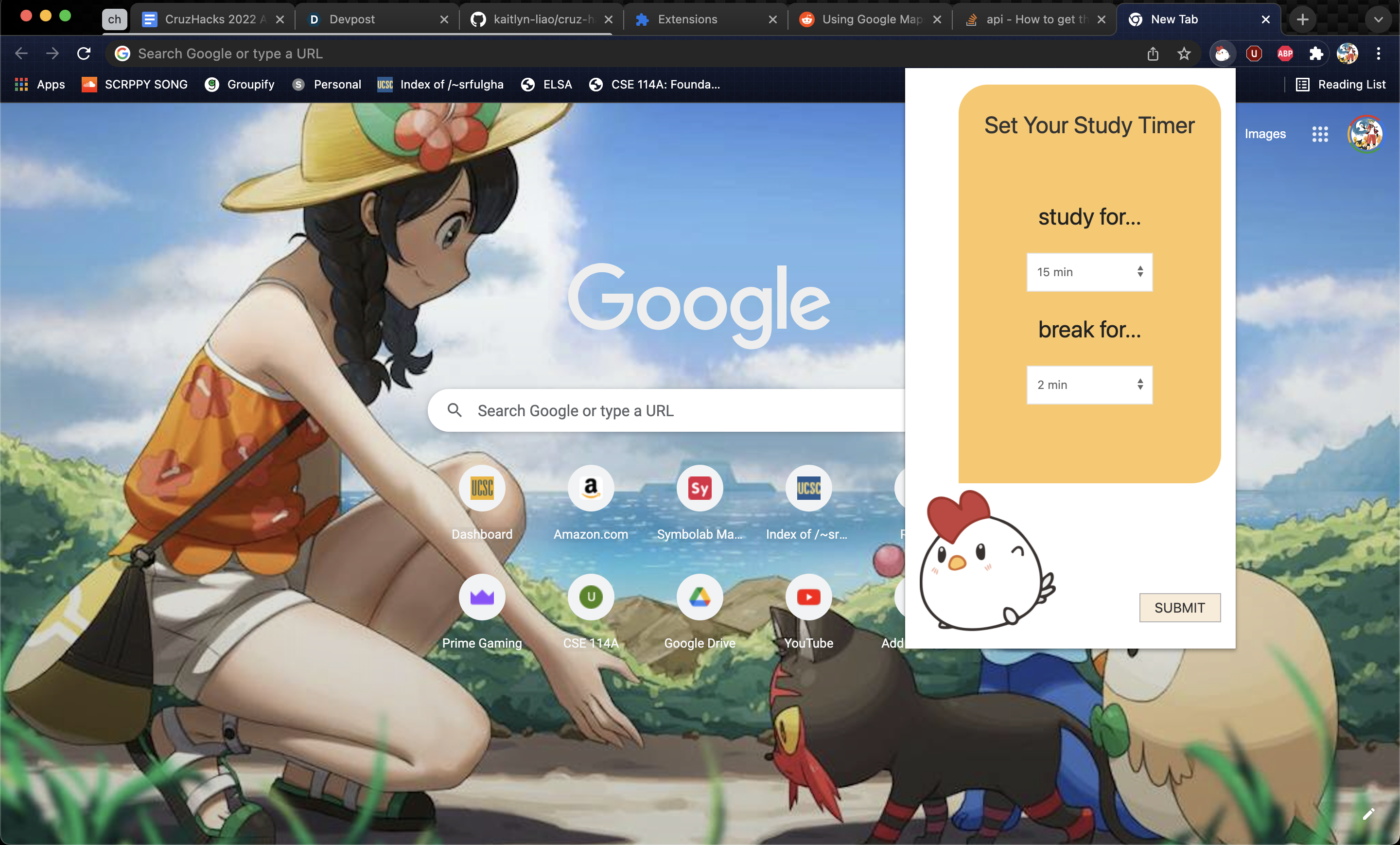The width and height of the screenshot is (1400, 845).
Task: Open the Google apps grid icon
Action: (x=1320, y=134)
